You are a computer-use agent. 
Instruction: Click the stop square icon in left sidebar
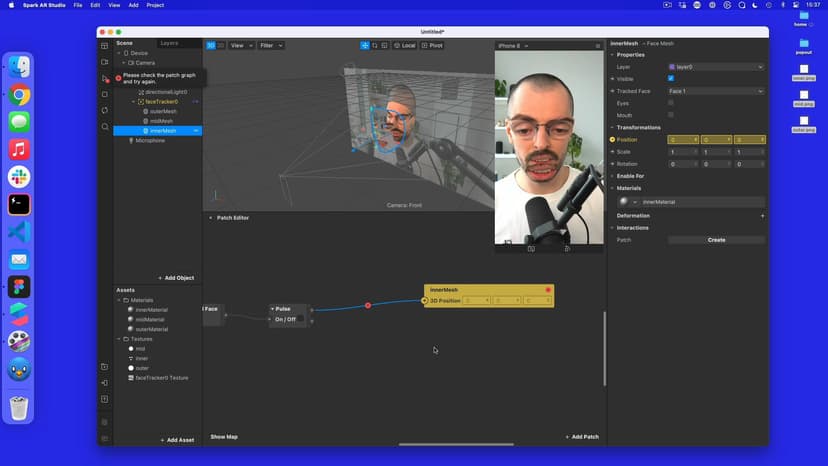pos(105,95)
